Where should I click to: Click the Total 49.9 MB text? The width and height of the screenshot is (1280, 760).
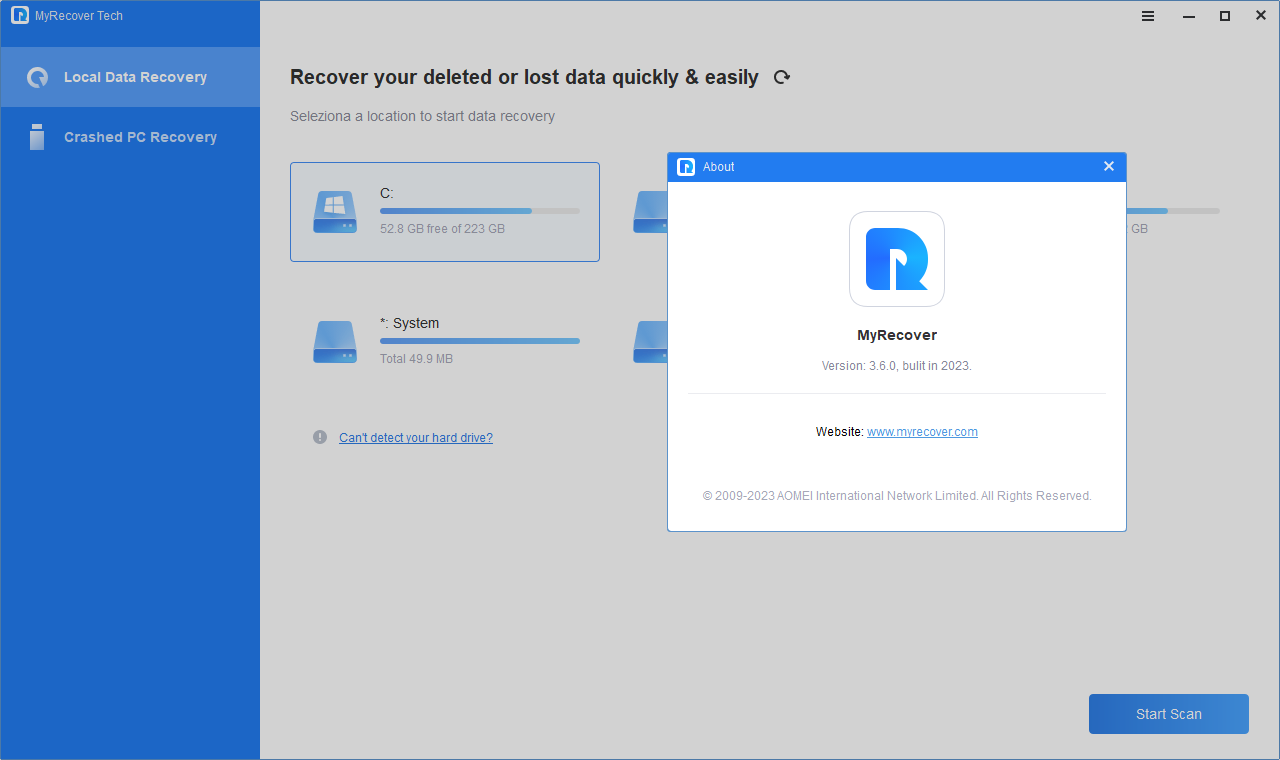click(x=416, y=359)
